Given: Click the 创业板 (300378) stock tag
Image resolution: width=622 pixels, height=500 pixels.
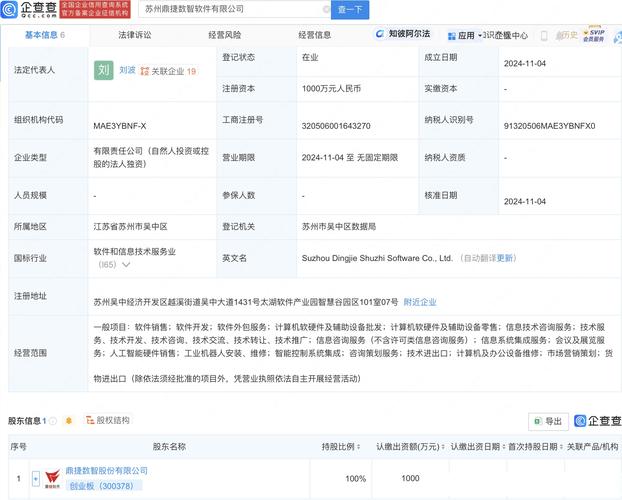Looking at the screenshot, I should click(x=102, y=486).
